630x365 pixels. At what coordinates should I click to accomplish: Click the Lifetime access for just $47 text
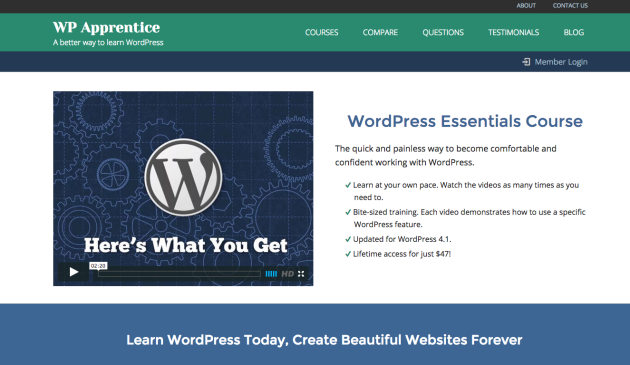[x=402, y=254]
